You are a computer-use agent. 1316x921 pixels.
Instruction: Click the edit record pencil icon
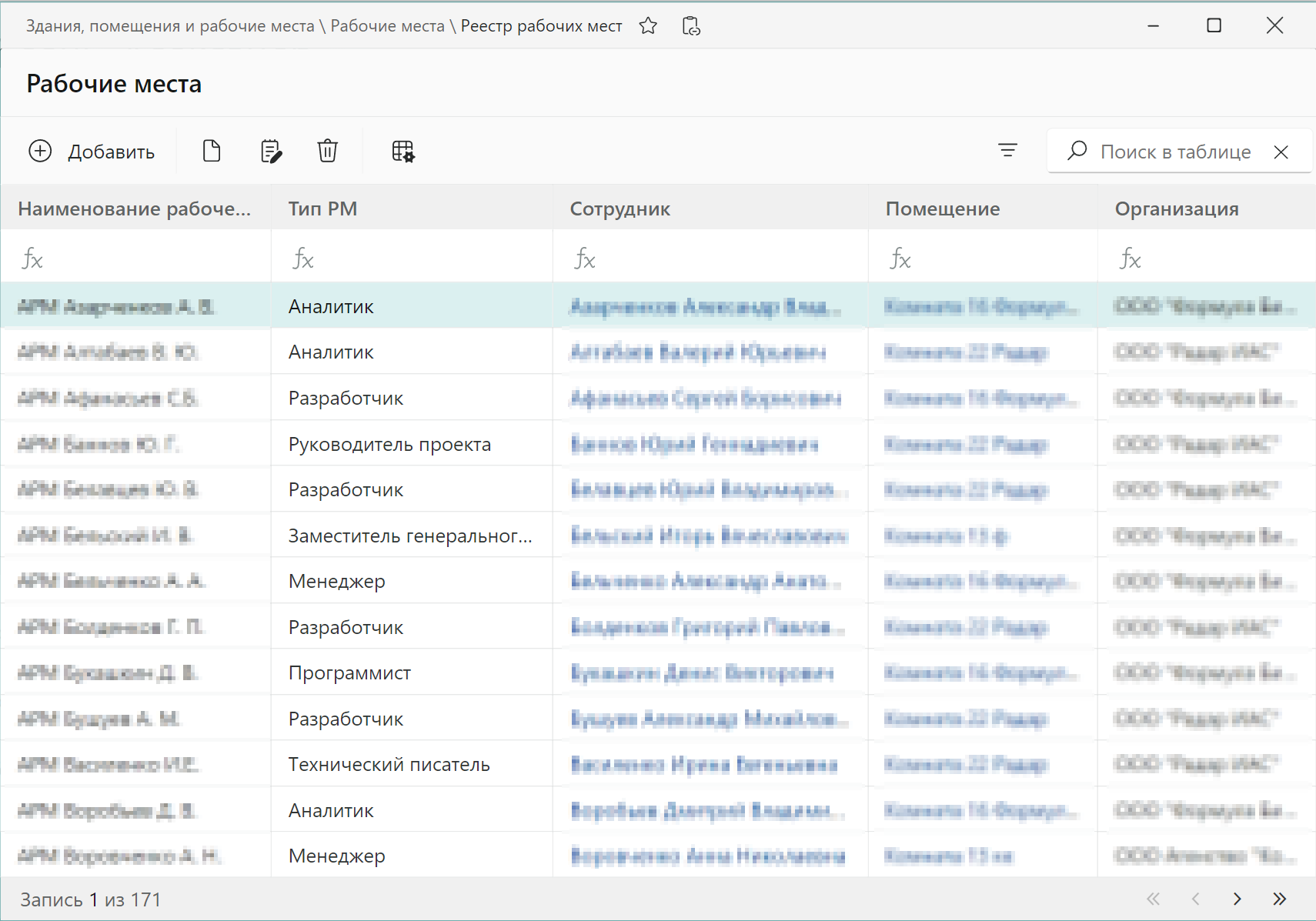pyautogui.click(x=271, y=152)
